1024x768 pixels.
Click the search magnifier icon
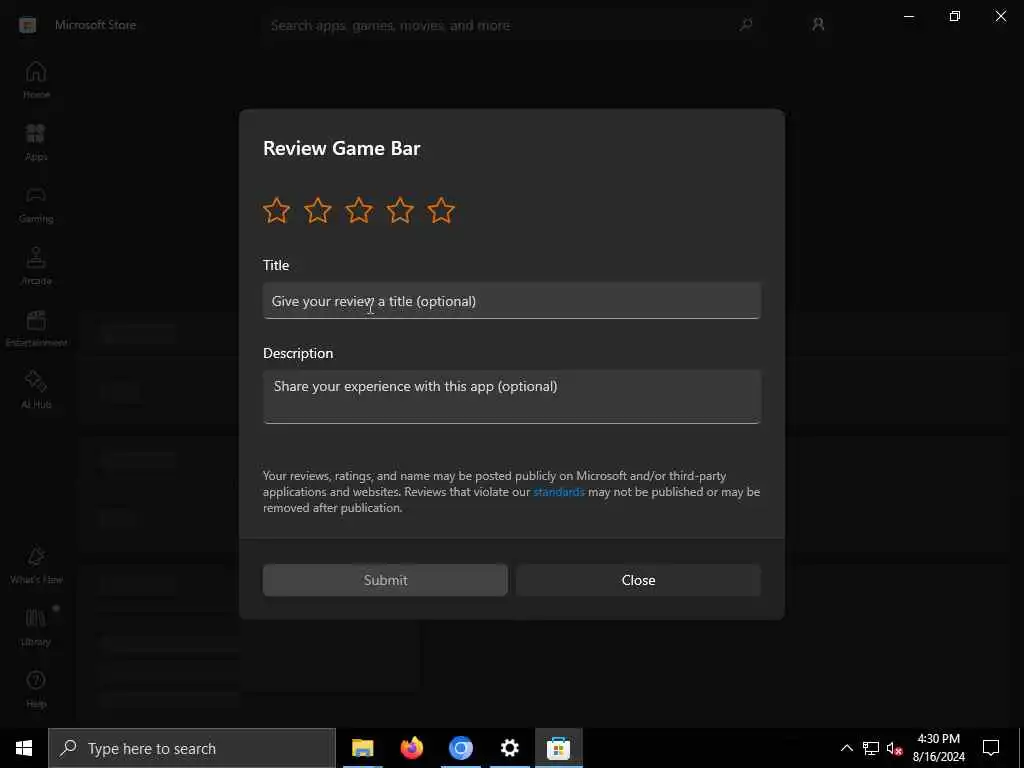[746, 25]
